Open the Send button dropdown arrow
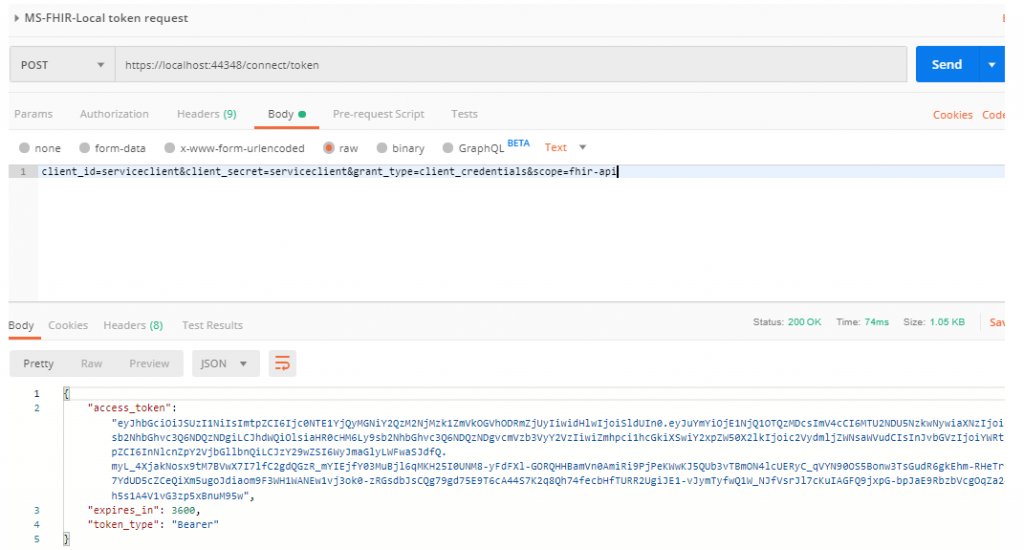Screen dimensions: 1024x550 991,65
